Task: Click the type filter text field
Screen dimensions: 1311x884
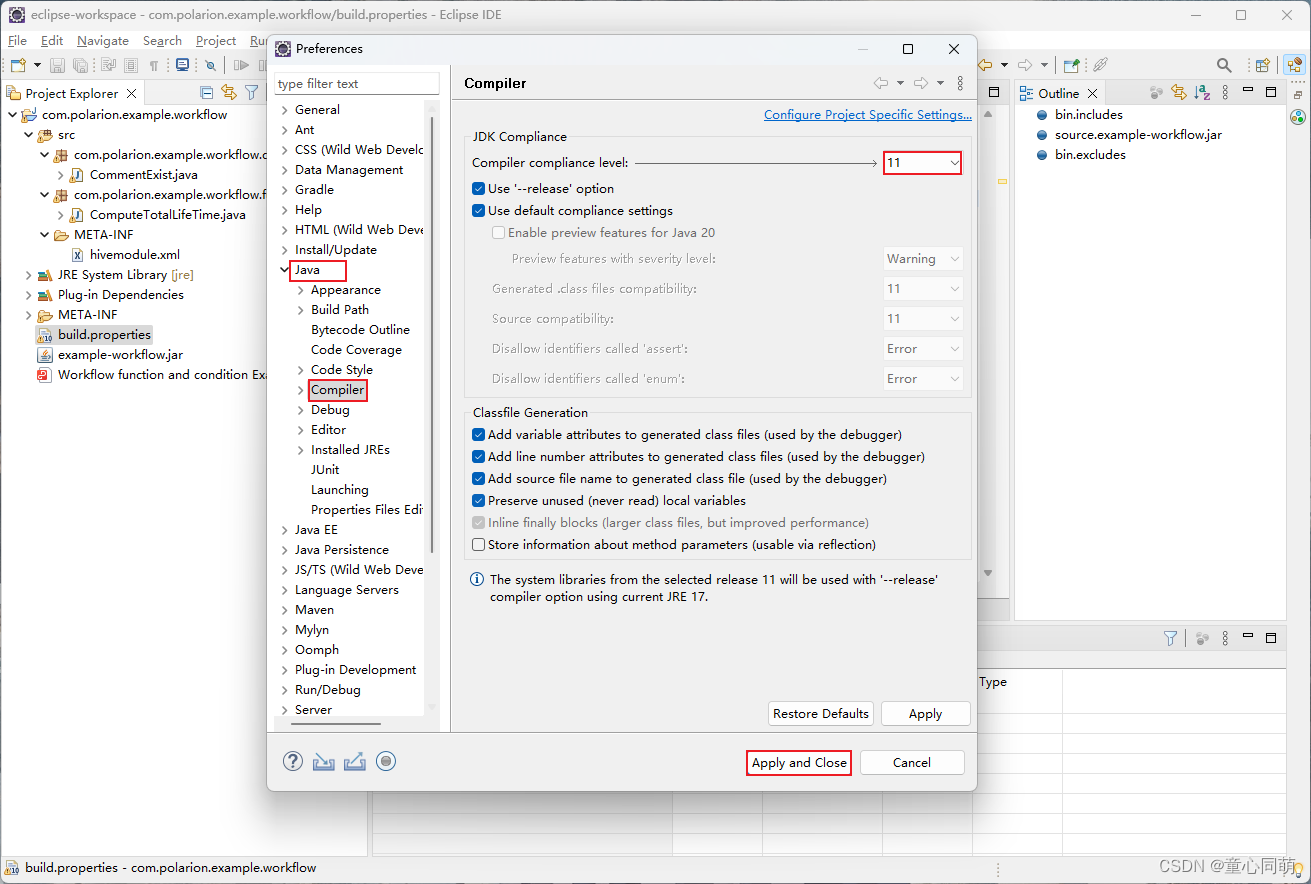Action: pyautogui.click(x=357, y=84)
